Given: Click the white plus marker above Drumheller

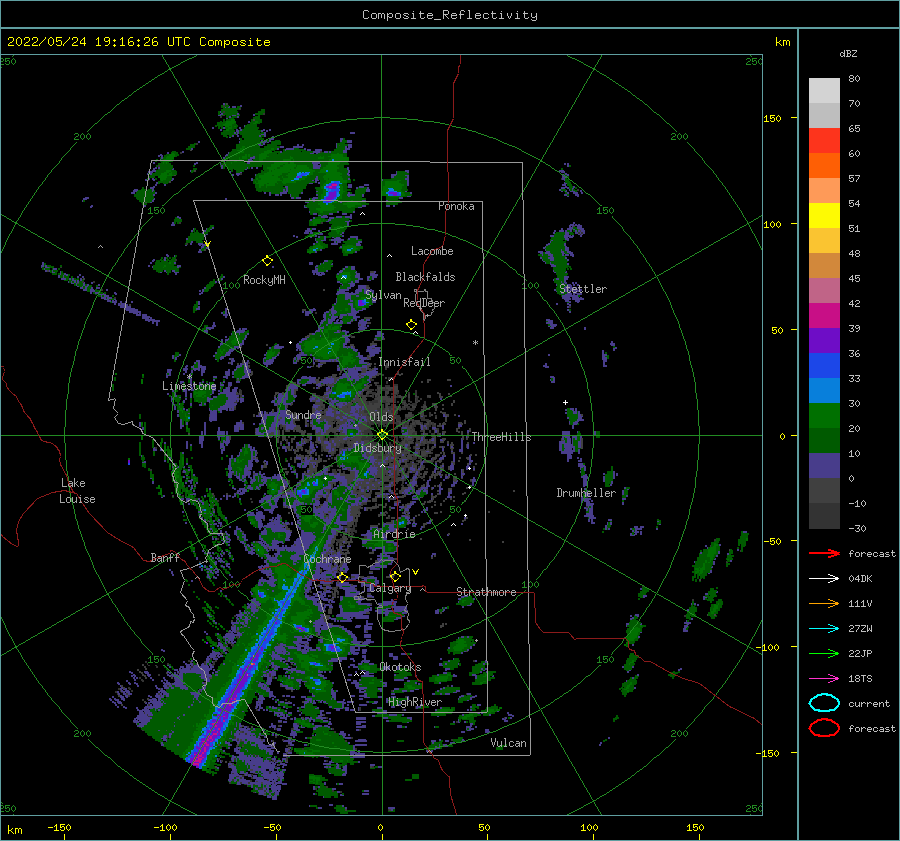Looking at the screenshot, I should [x=565, y=402].
